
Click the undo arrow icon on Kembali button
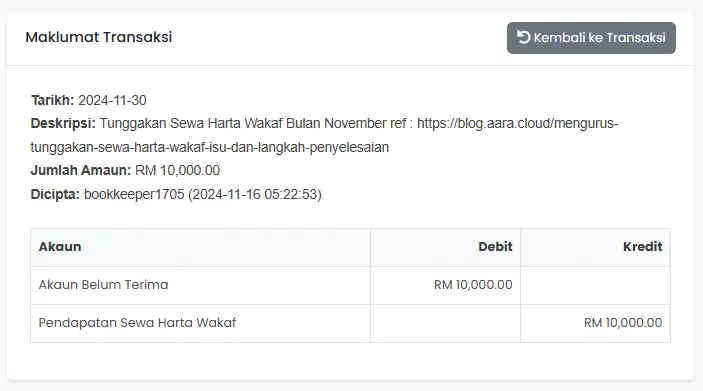tap(523, 37)
